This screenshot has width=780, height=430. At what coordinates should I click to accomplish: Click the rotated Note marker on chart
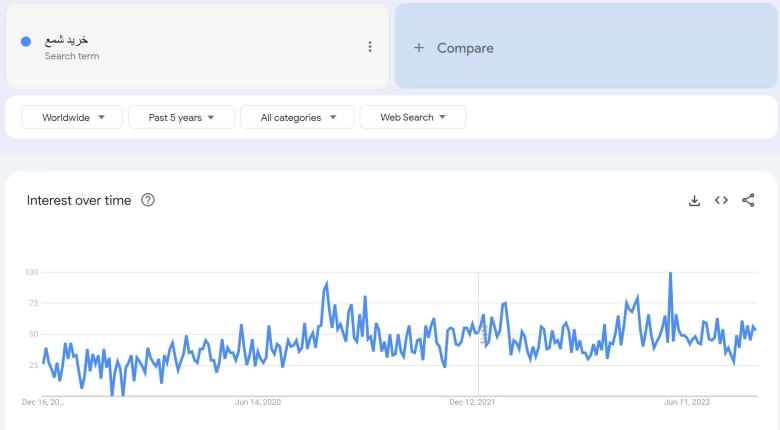tap(483, 335)
